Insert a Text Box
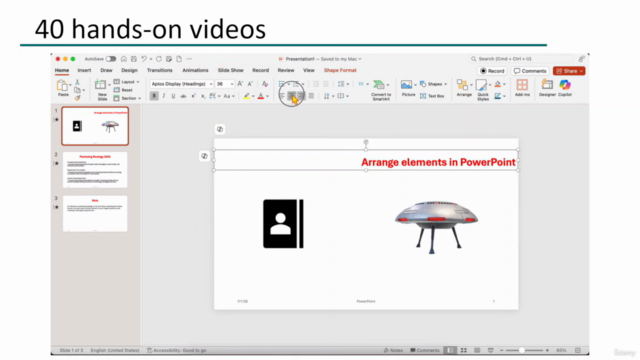This screenshot has width=640, height=360. [x=432, y=96]
